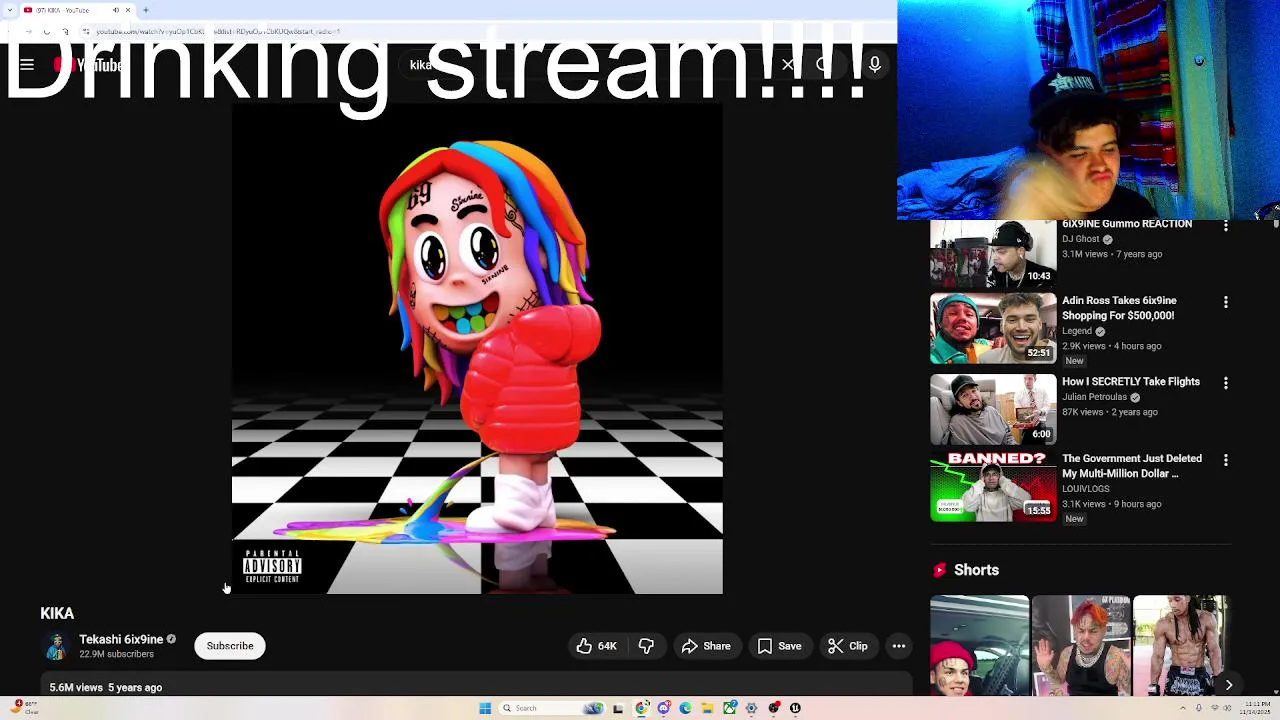Open File Explorer from the taskbar
1280x720 pixels.
pyautogui.click(x=707, y=708)
